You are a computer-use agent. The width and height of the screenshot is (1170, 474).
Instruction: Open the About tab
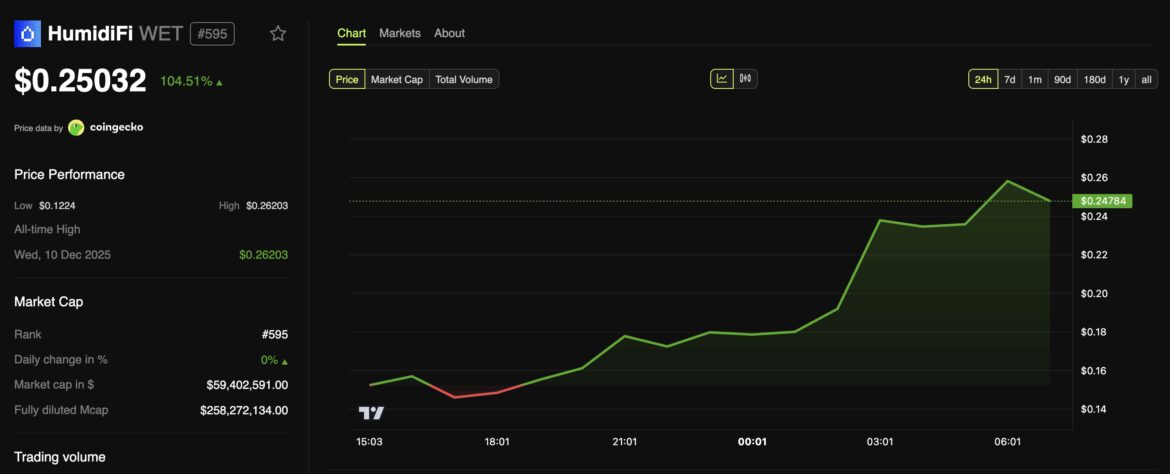(449, 33)
